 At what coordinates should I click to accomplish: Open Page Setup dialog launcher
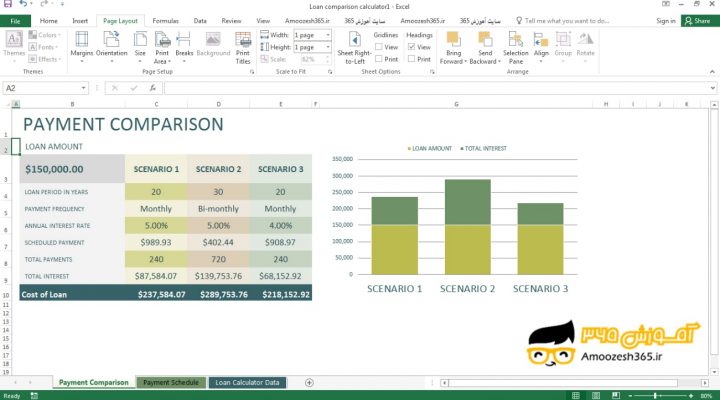coord(252,72)
